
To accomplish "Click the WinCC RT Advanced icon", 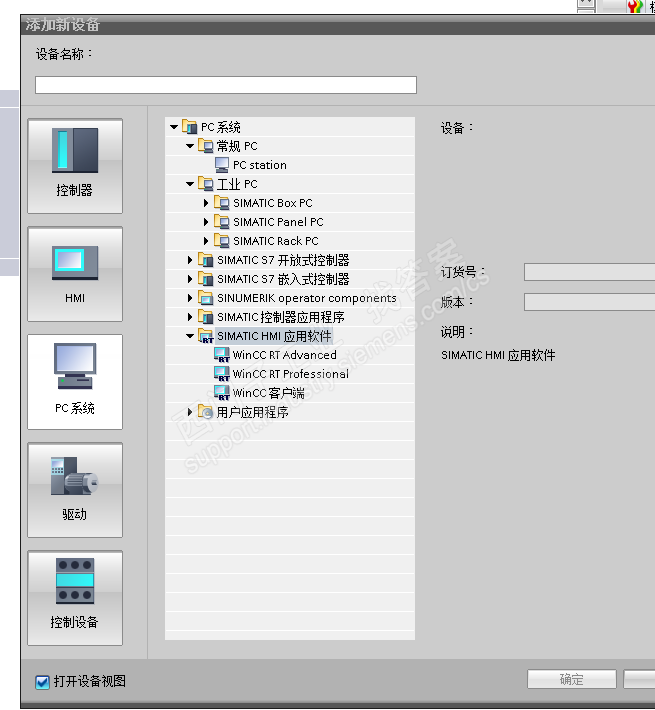I will [x=222, y=355].
